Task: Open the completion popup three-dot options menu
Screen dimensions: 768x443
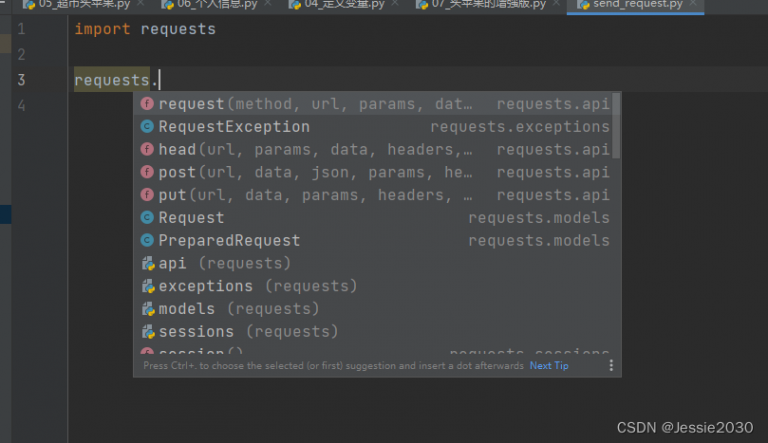Action: [611, 366]
